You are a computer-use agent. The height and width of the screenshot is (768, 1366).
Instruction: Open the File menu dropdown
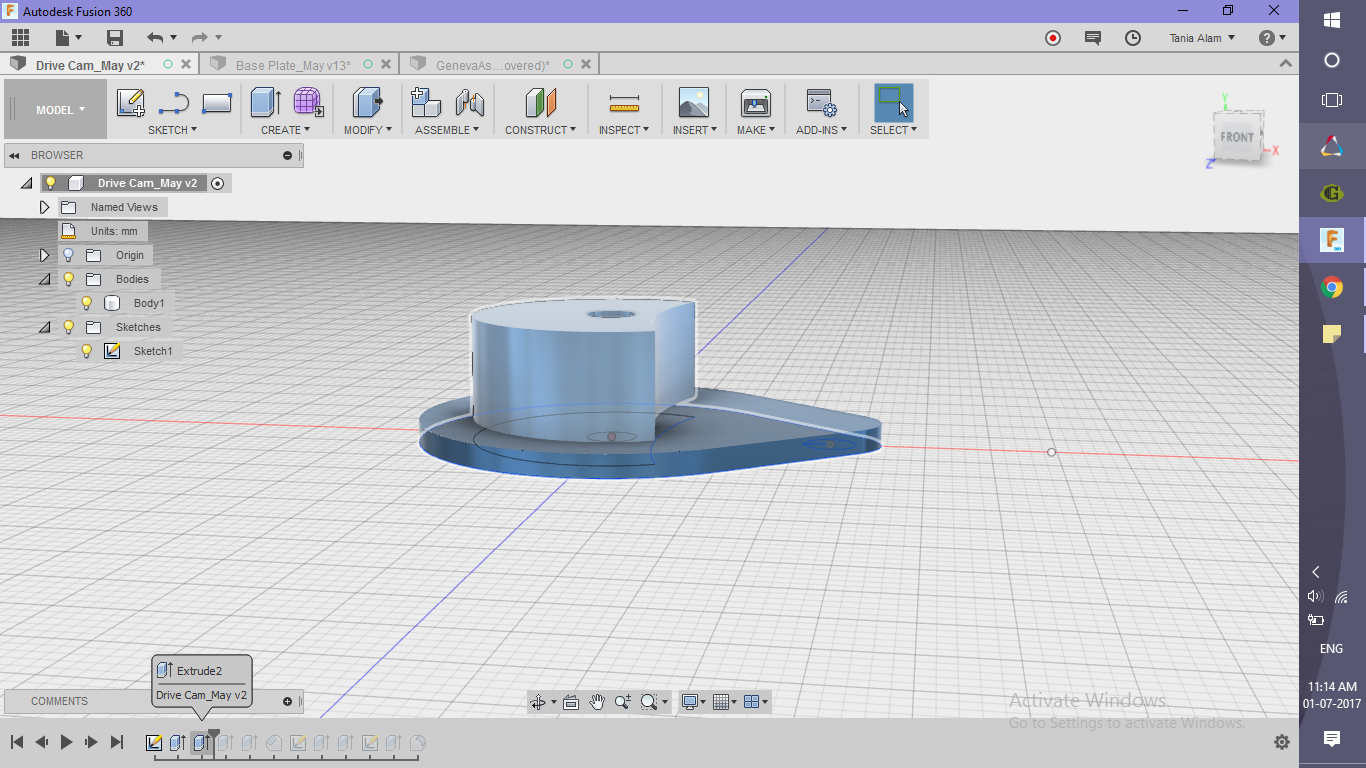click(69, 38)
